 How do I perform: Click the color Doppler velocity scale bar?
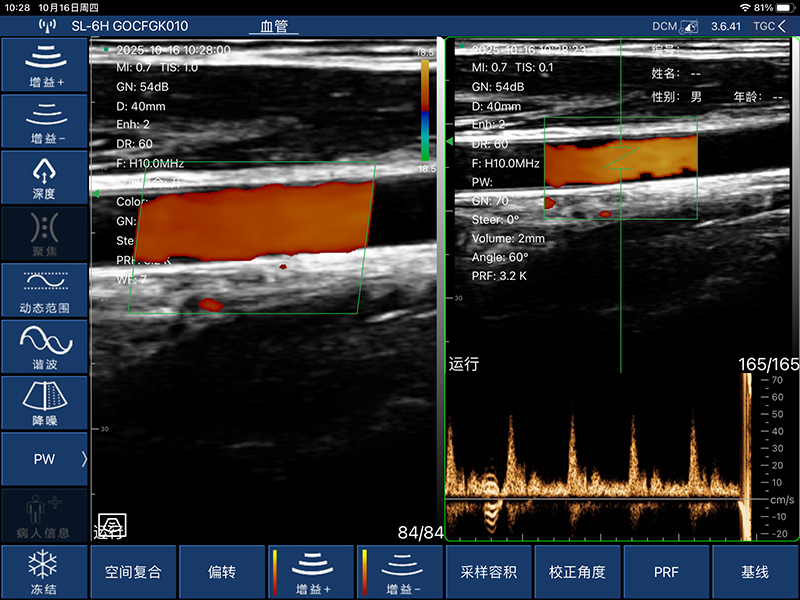coord(425,110)
